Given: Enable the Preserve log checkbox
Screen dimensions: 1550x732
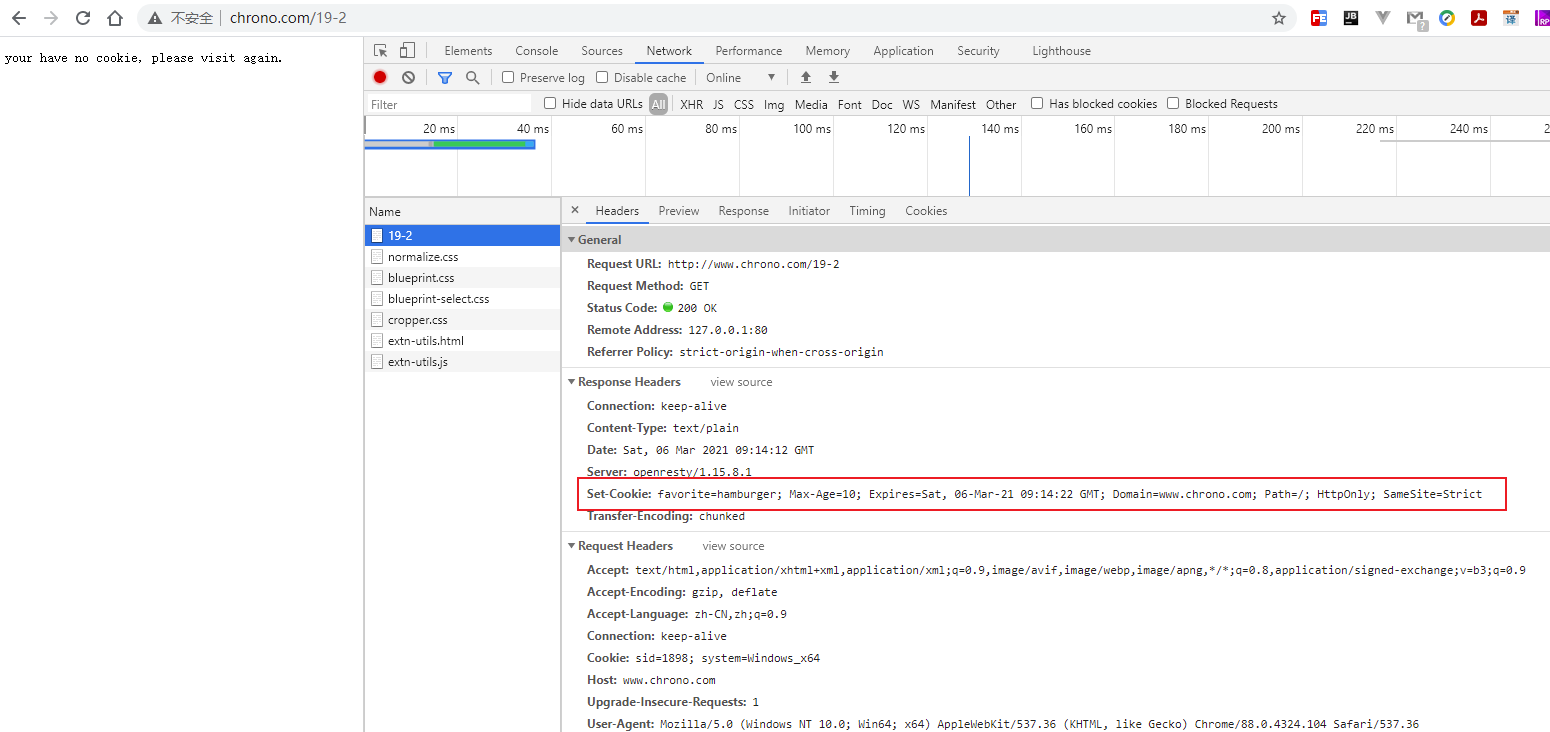Looking at the screenshot, I should click(508, 77).
